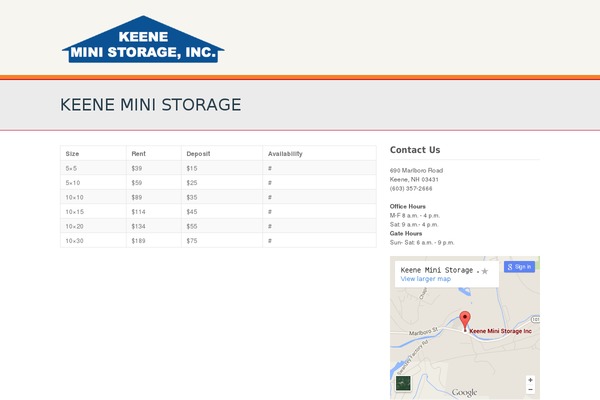Viewport: 600px width, 400px height.
Task: Zoom out on the map
Action: coord(530,389)
